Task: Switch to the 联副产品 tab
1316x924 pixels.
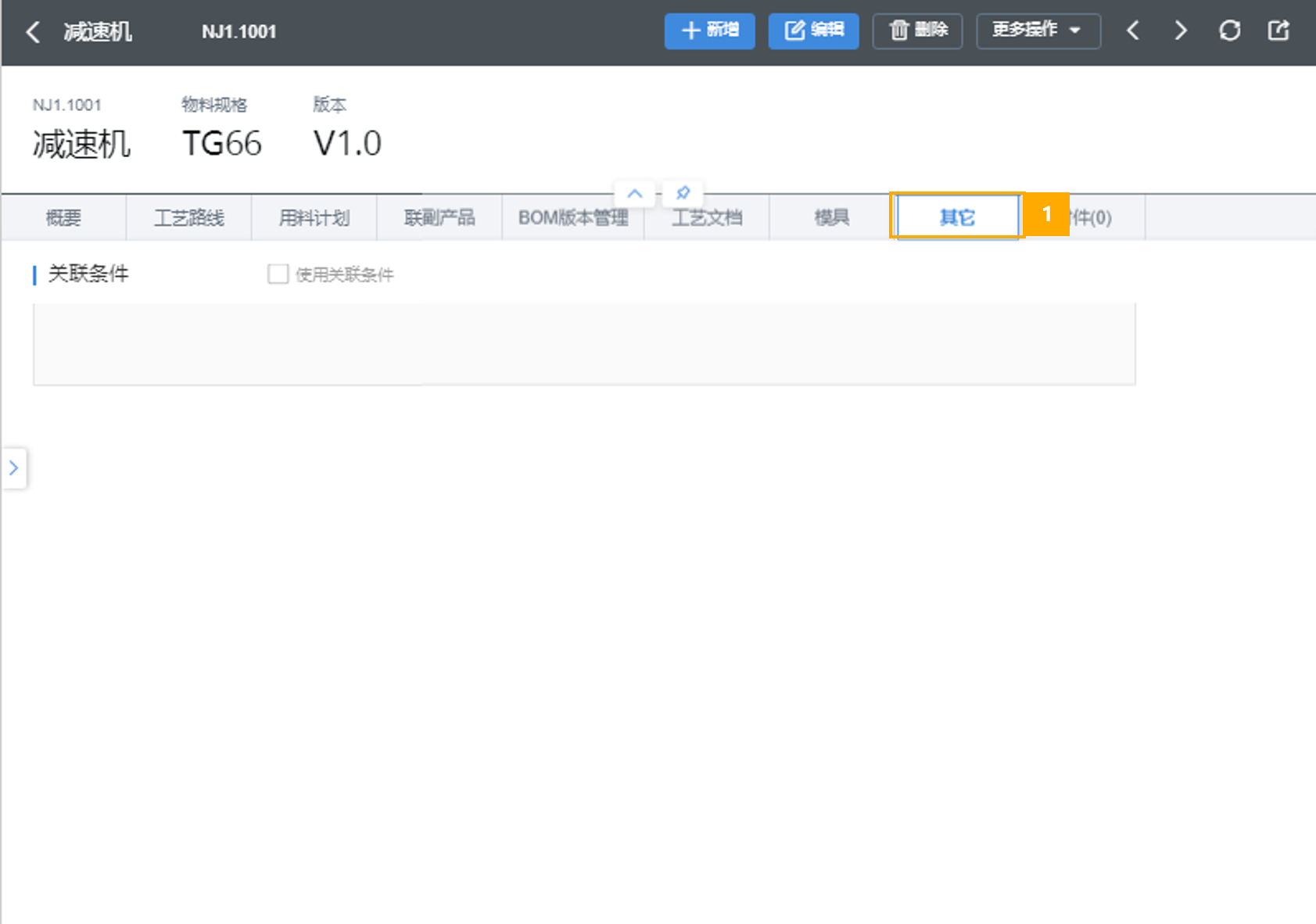Action: [x=439, y=217]
